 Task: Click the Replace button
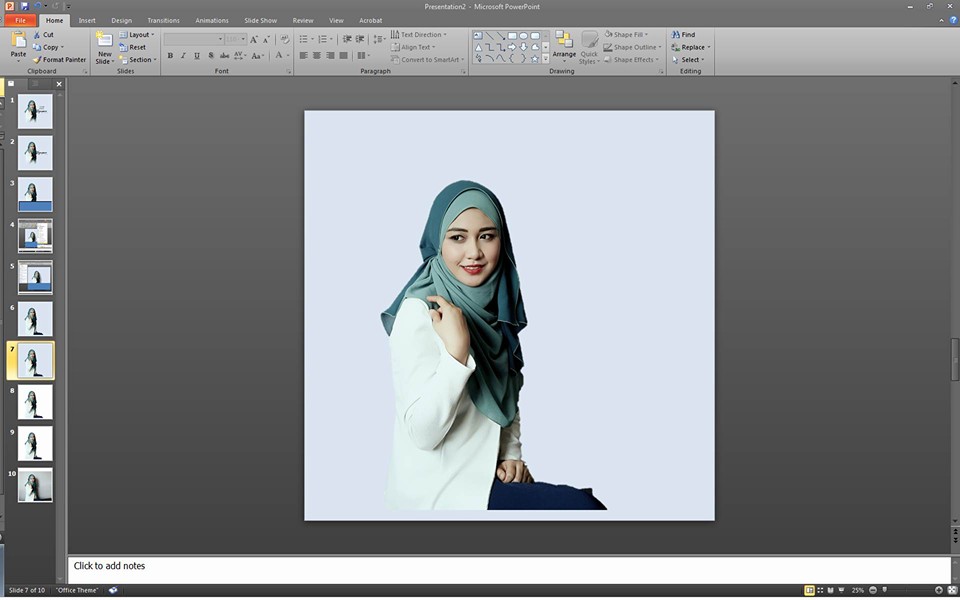[x=691, y=47]
